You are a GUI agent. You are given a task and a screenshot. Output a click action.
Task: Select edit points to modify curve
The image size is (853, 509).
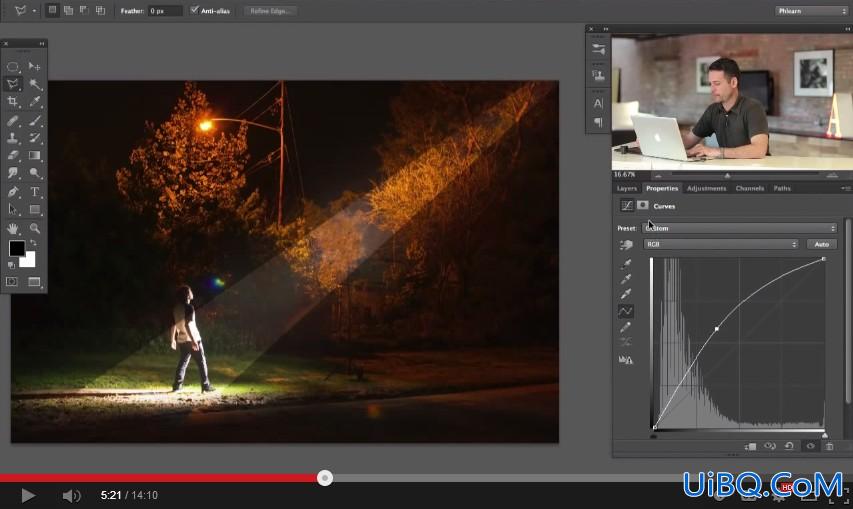pos(626,312)
